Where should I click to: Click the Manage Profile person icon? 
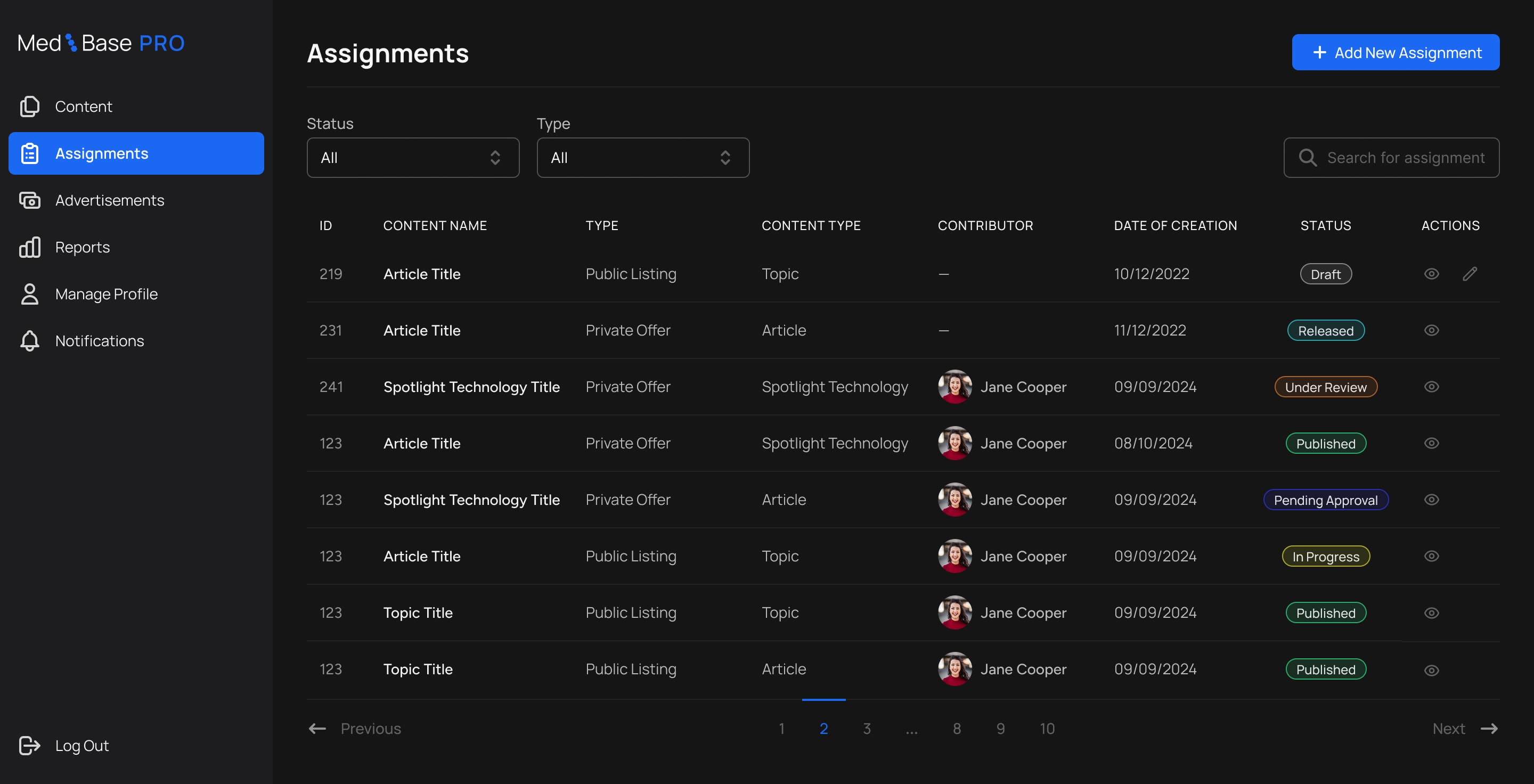tap(30, 294)
